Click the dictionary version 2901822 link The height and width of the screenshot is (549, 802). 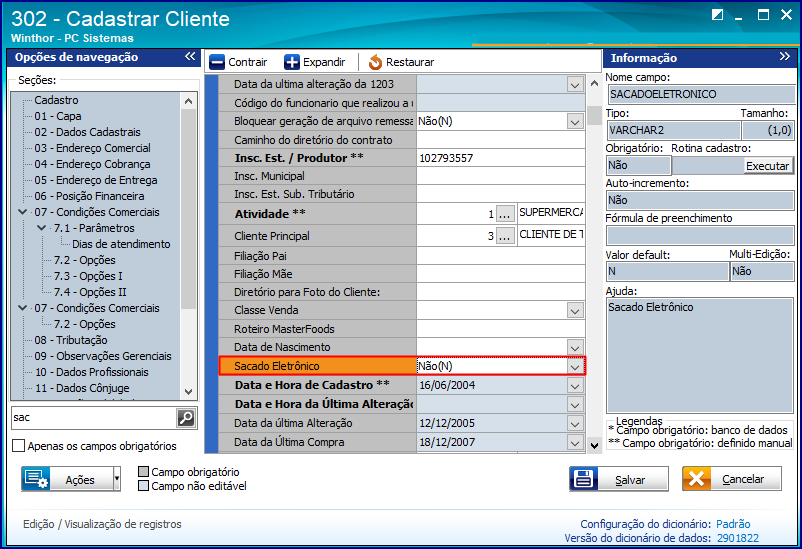[x=738, y=538]
